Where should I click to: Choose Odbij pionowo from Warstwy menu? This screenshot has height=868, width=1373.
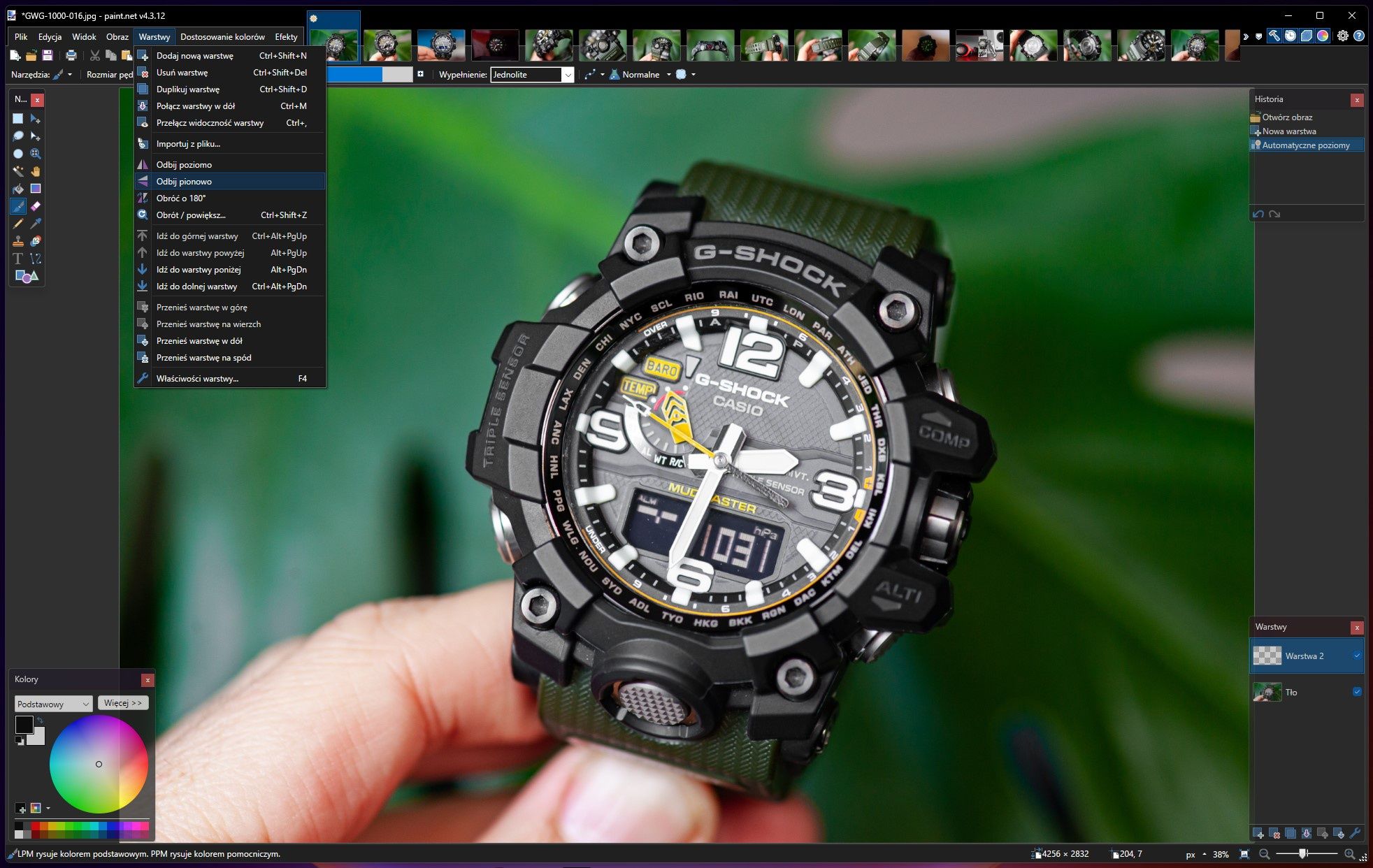point(230,182)
